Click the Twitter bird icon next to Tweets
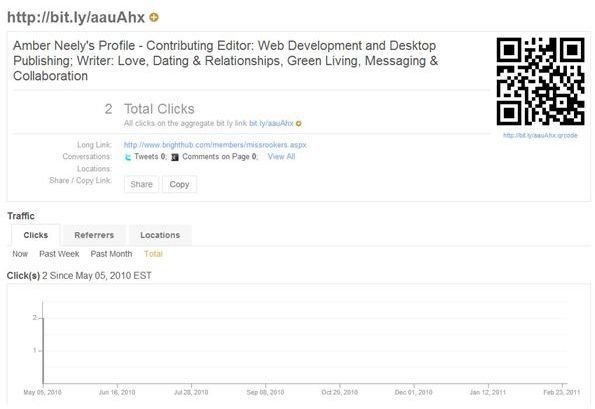The image size is (595, 409). tap(128, 157)
